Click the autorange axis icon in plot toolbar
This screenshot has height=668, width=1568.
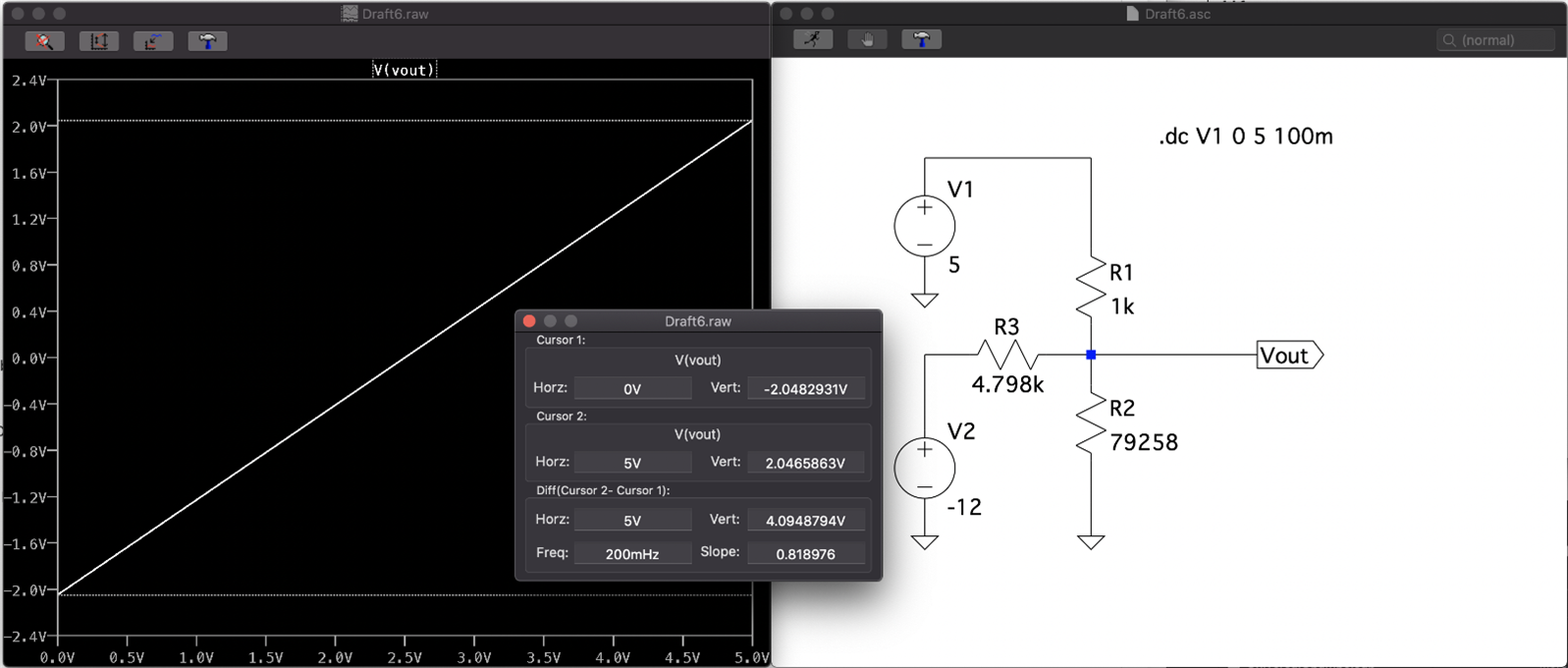click(x=99, y=41)
